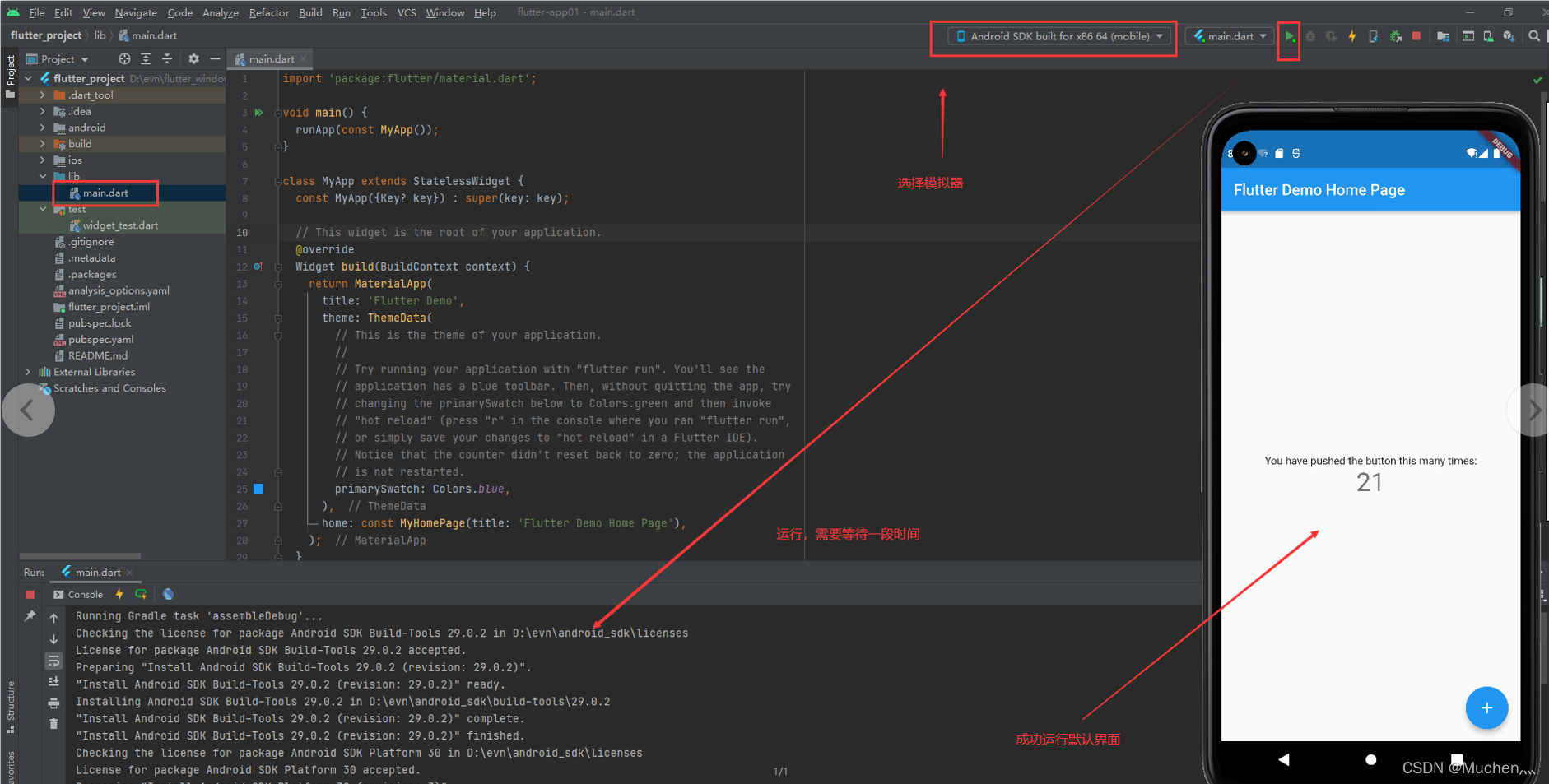
Task: Expand the android folder
Action: pos(43,128)
